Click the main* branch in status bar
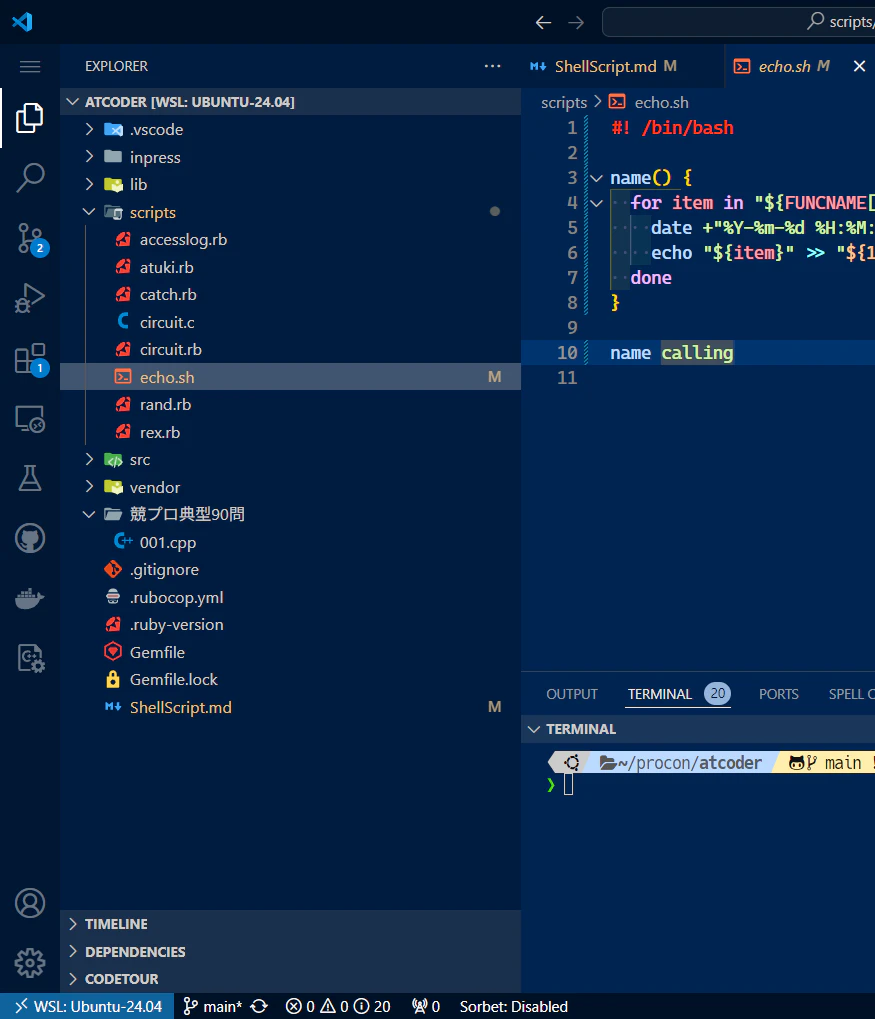The image size is (875, 1019). coord(213,1007)
